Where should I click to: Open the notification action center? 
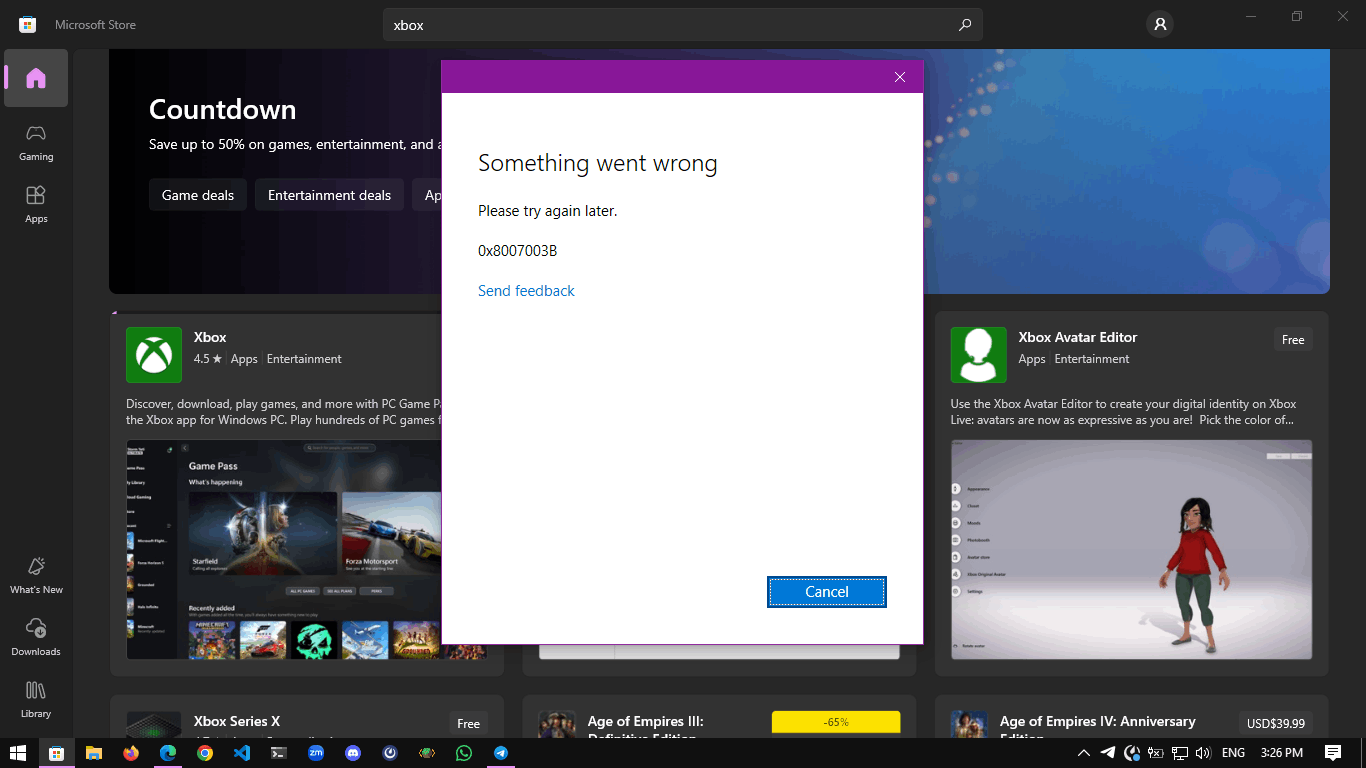click(1332, 753)
